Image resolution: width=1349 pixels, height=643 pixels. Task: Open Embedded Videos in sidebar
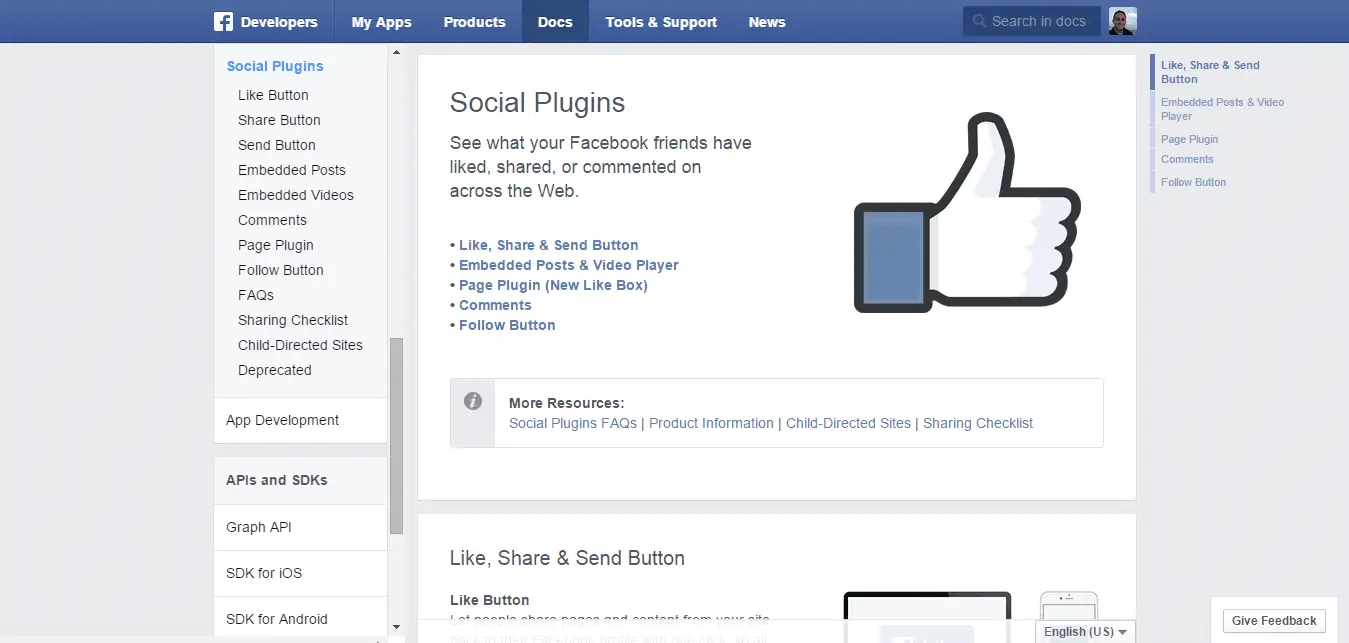click(296, 195)
